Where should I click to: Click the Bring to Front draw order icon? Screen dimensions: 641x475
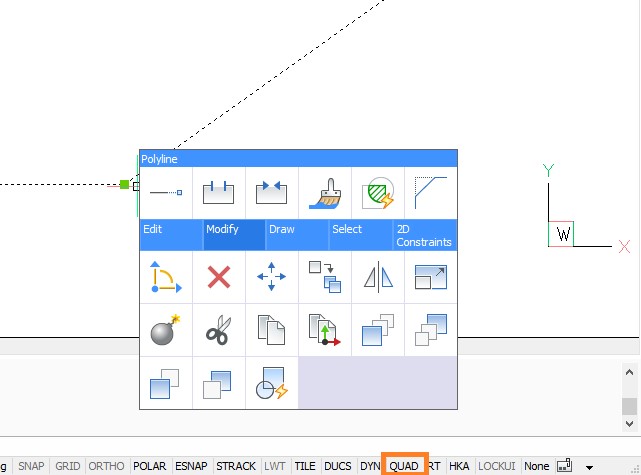[x=378, y=330]
